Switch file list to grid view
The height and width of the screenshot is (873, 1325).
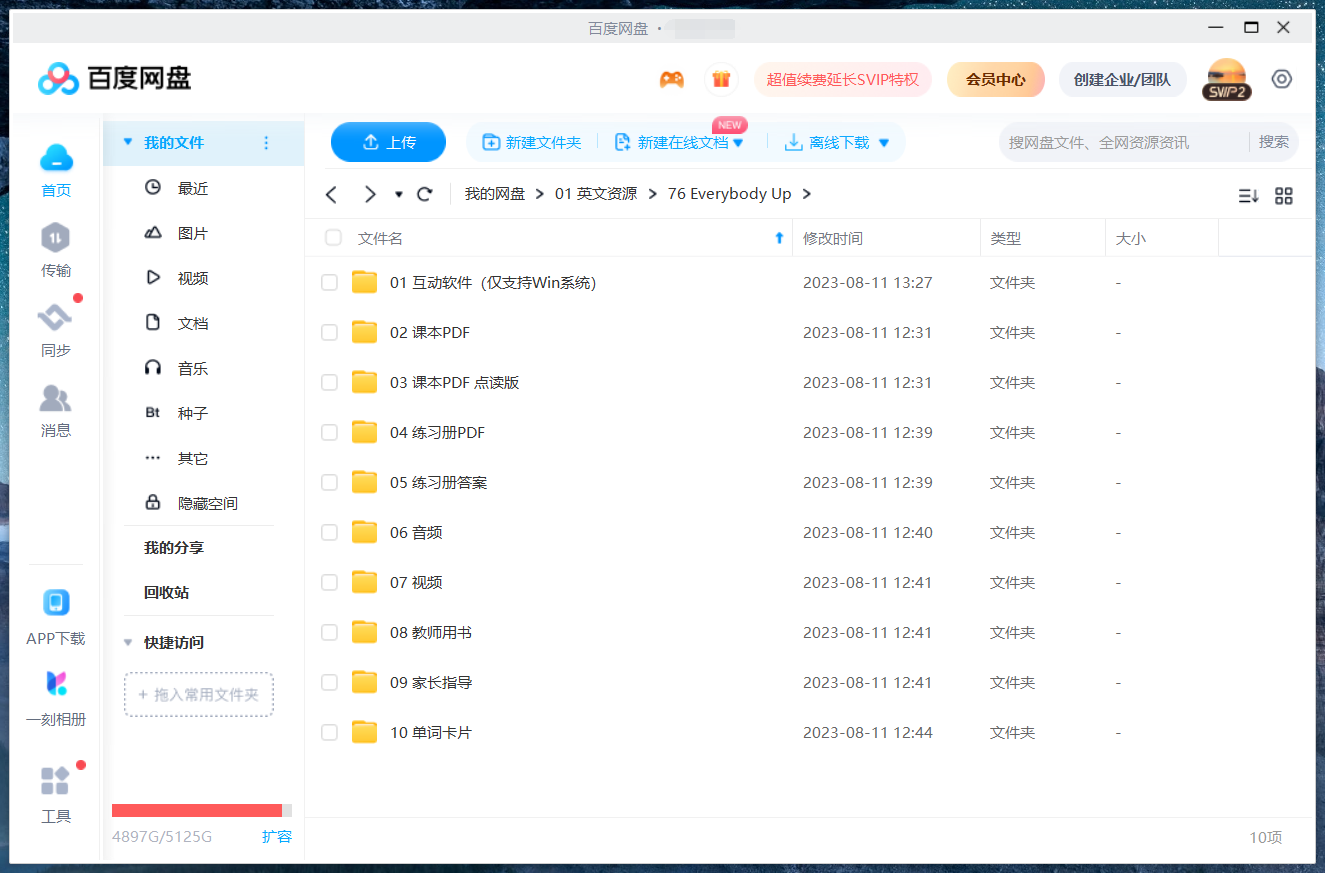coord(1284,196)
